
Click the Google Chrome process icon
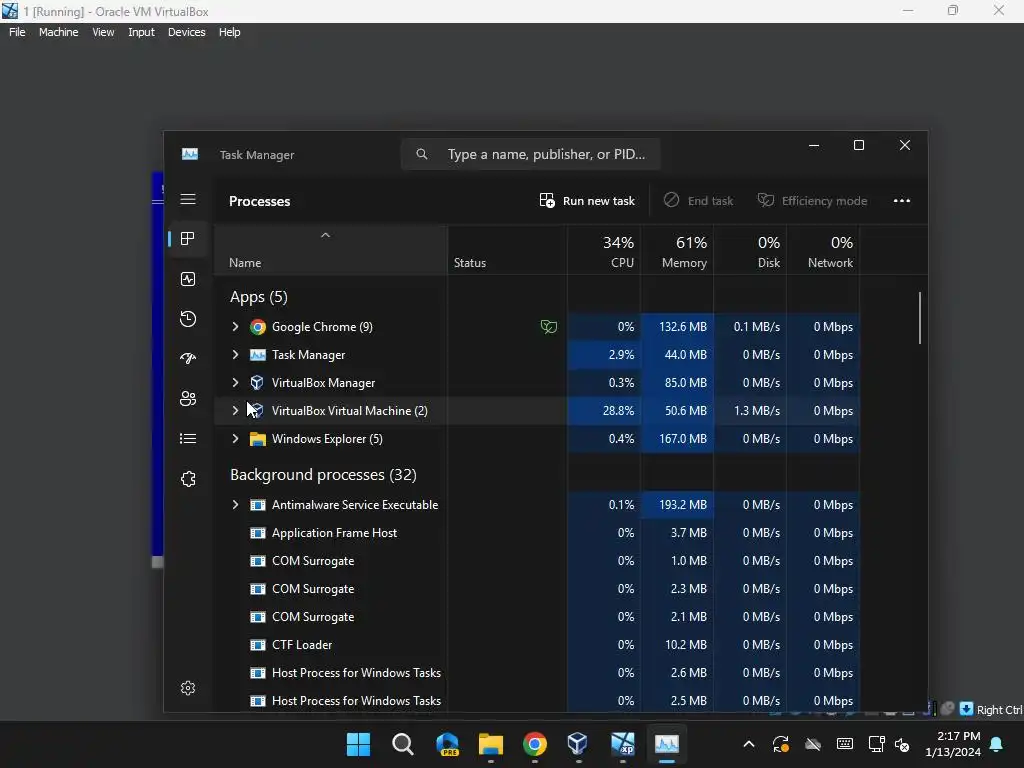[258, 327]
